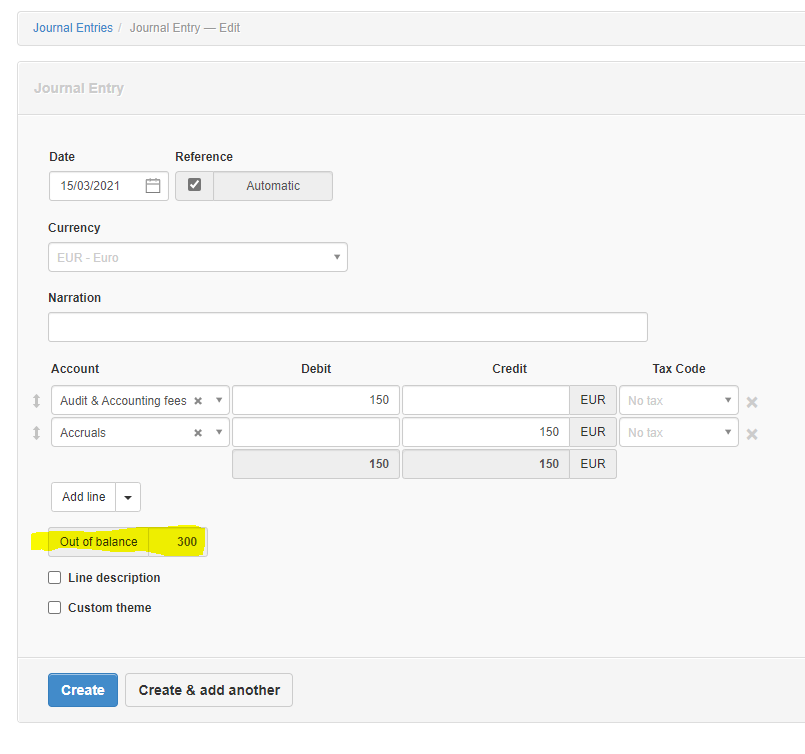Clear the Audit & Accounting fees account selection
The image size is (805, 754).
point(198,401)
